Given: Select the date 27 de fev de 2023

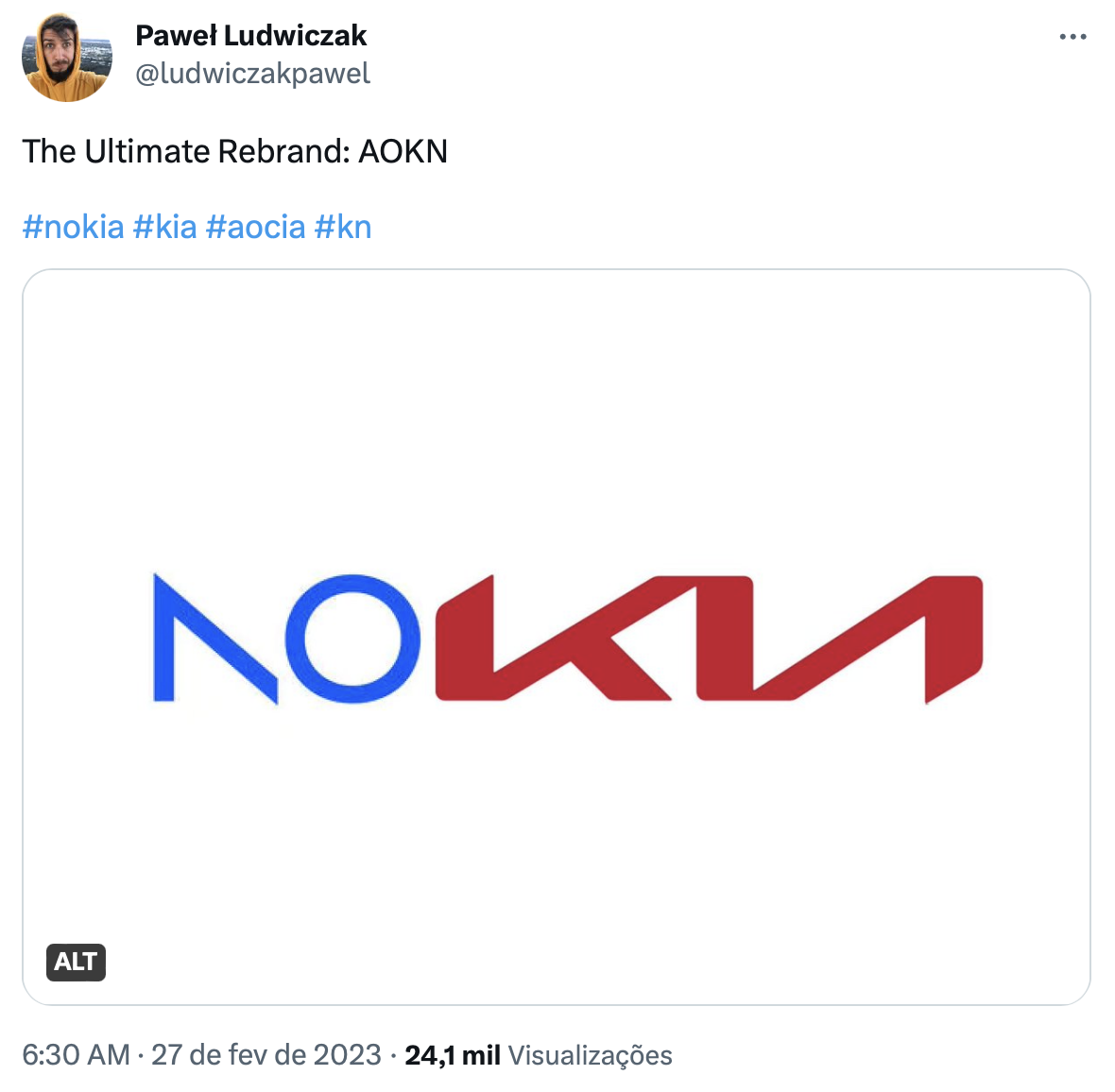Looking at the screenshot, I should [x=266, y=1055].
